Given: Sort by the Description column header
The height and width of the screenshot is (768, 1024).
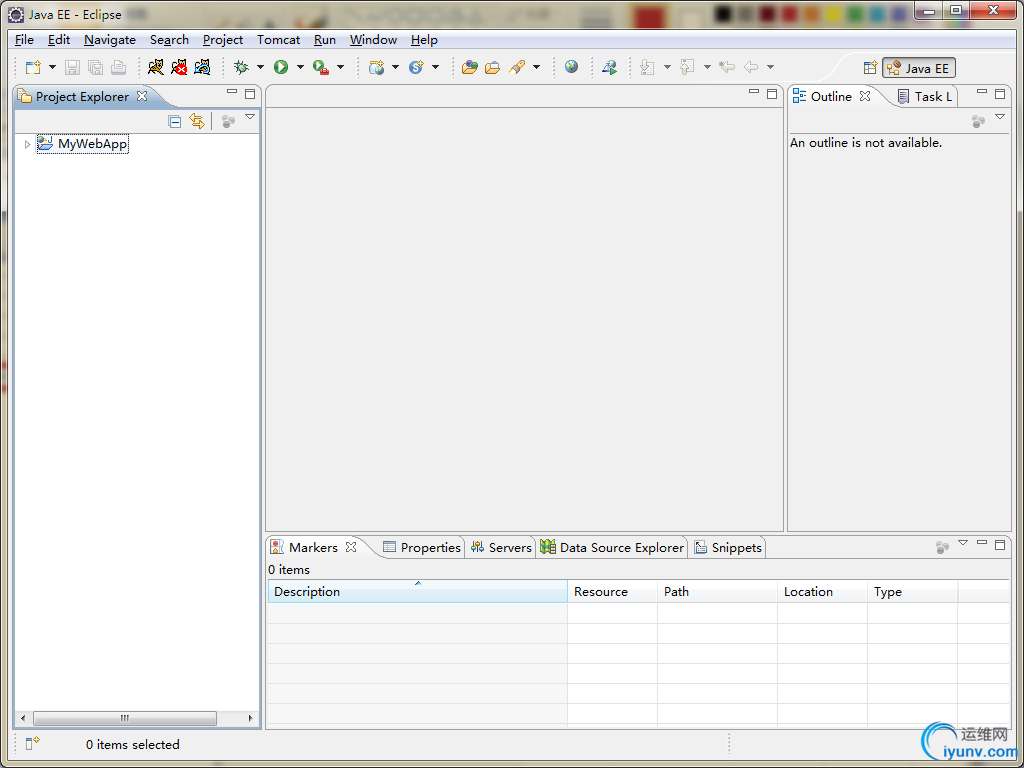Looking at the screenshot, I should pos(417,591).
